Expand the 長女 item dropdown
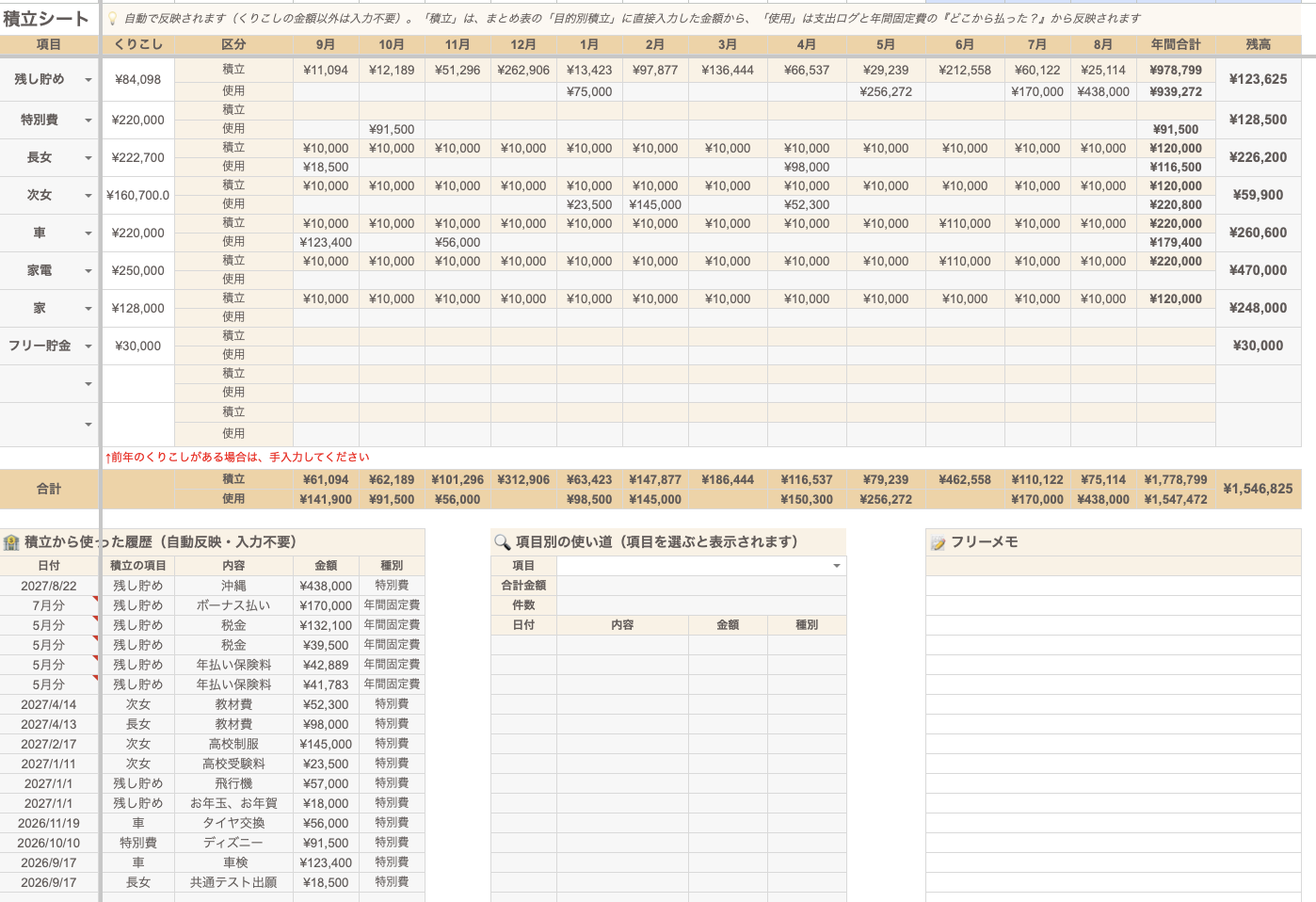Viewport: 1316px width, 902px height. point(88,158)
